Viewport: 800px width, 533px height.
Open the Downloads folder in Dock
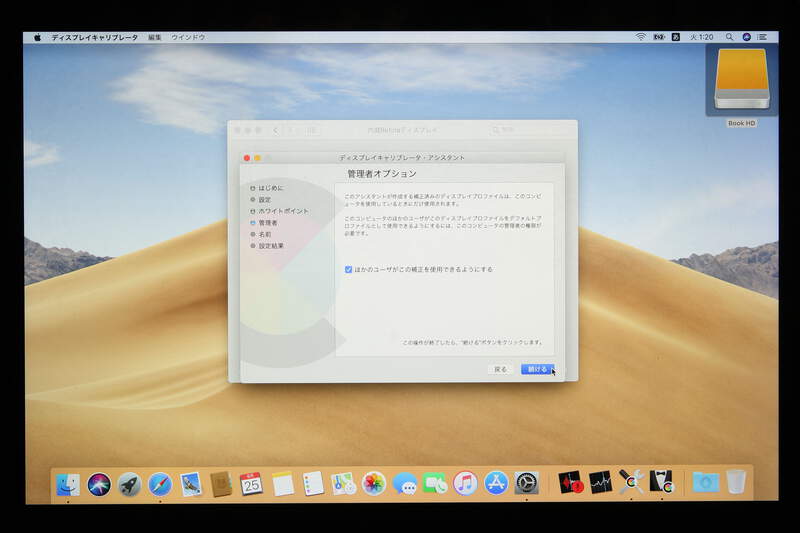pyautogui.click(x=706, y=482)
